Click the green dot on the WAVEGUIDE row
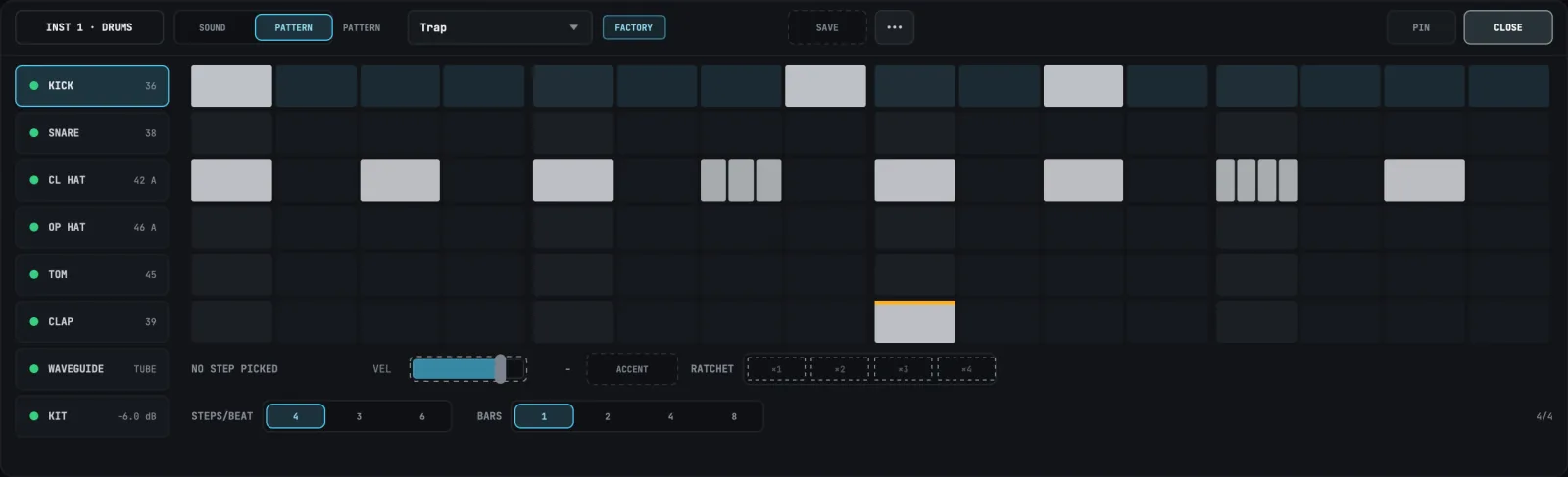1568x477 pixels. point(34,369)
